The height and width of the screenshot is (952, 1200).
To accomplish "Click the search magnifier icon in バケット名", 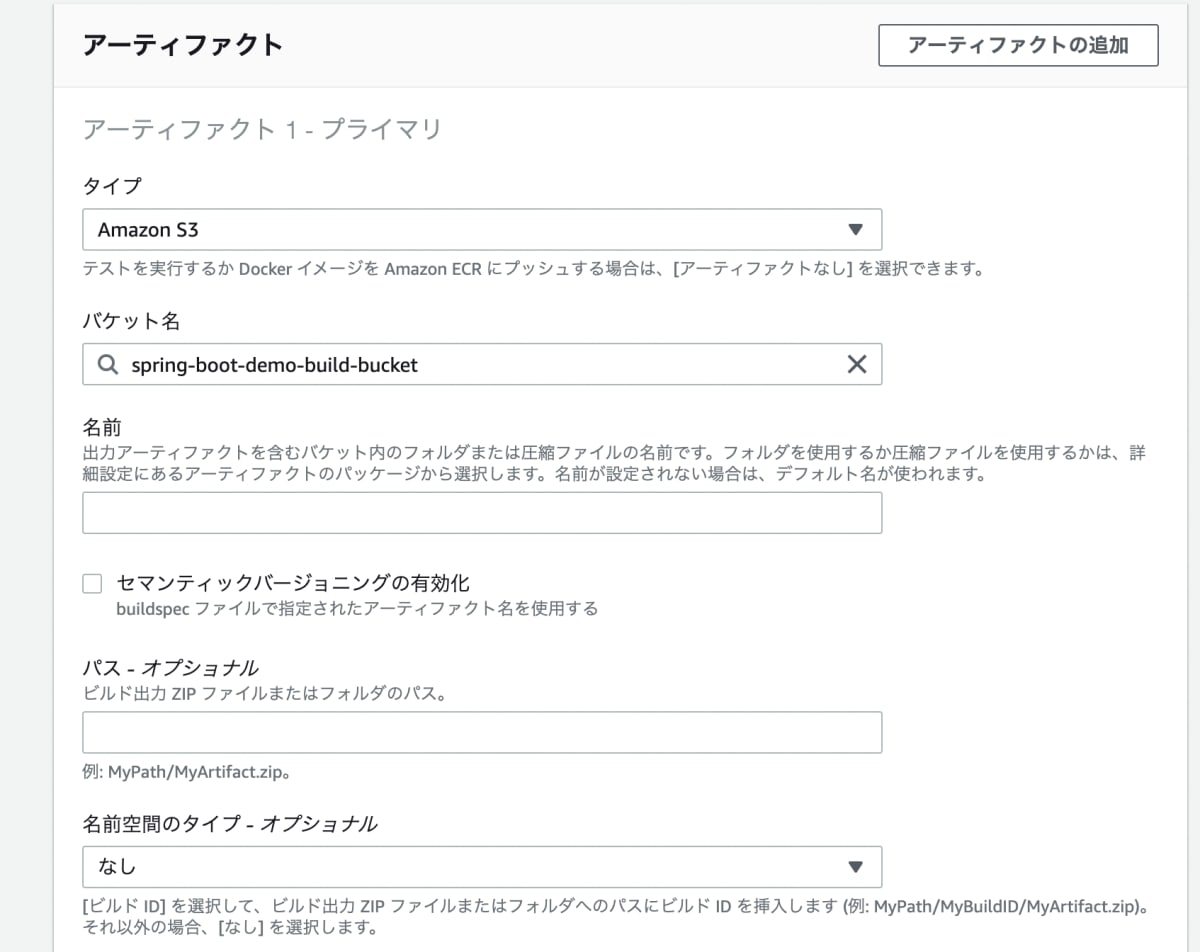I will pyautogui.click(x=108, y=364).
